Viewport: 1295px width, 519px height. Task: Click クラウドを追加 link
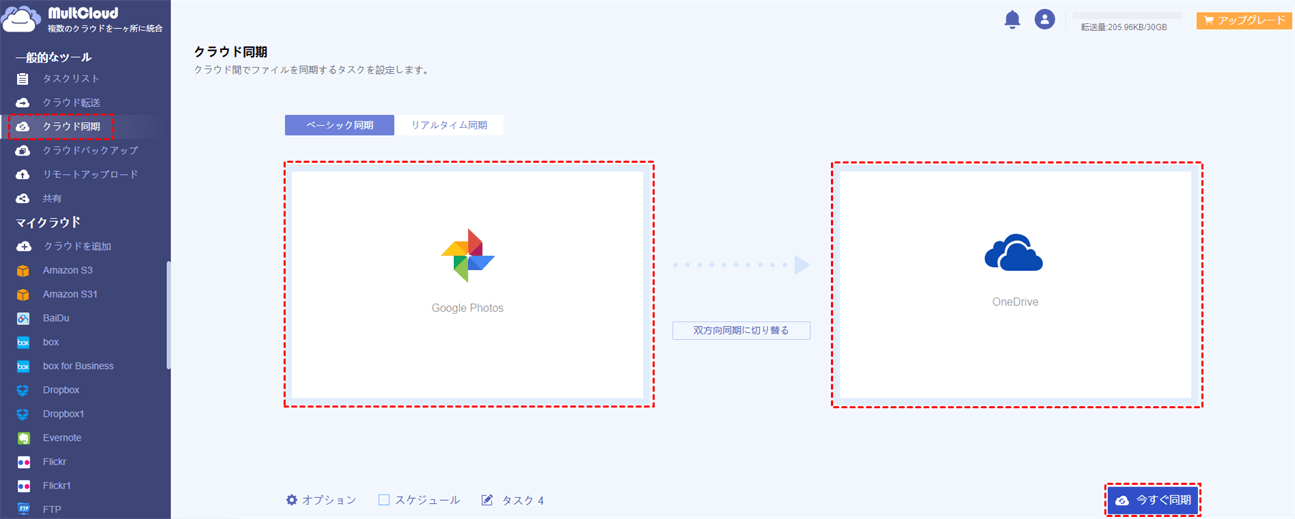click(77, 246)
